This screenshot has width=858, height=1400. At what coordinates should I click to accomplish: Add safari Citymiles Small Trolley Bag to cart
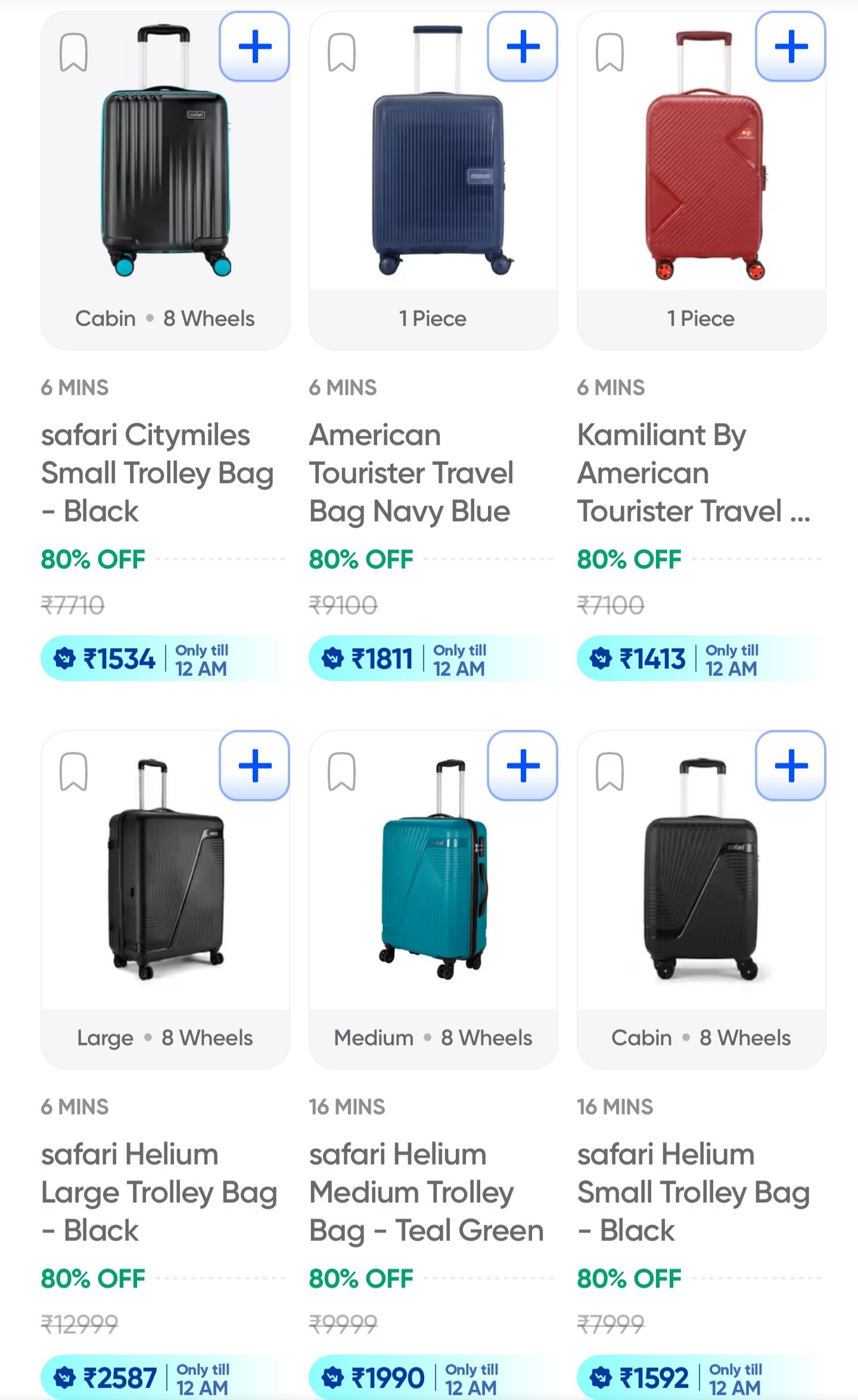tap(254, 46)
